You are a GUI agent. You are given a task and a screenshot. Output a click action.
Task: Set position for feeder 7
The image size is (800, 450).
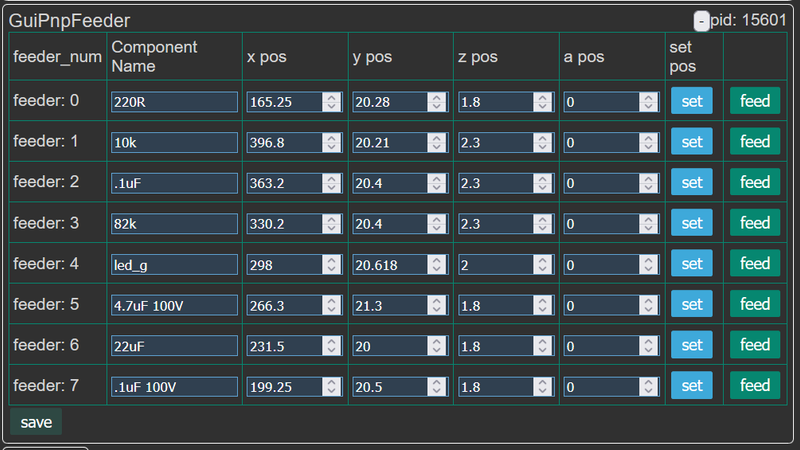(691, 385)
